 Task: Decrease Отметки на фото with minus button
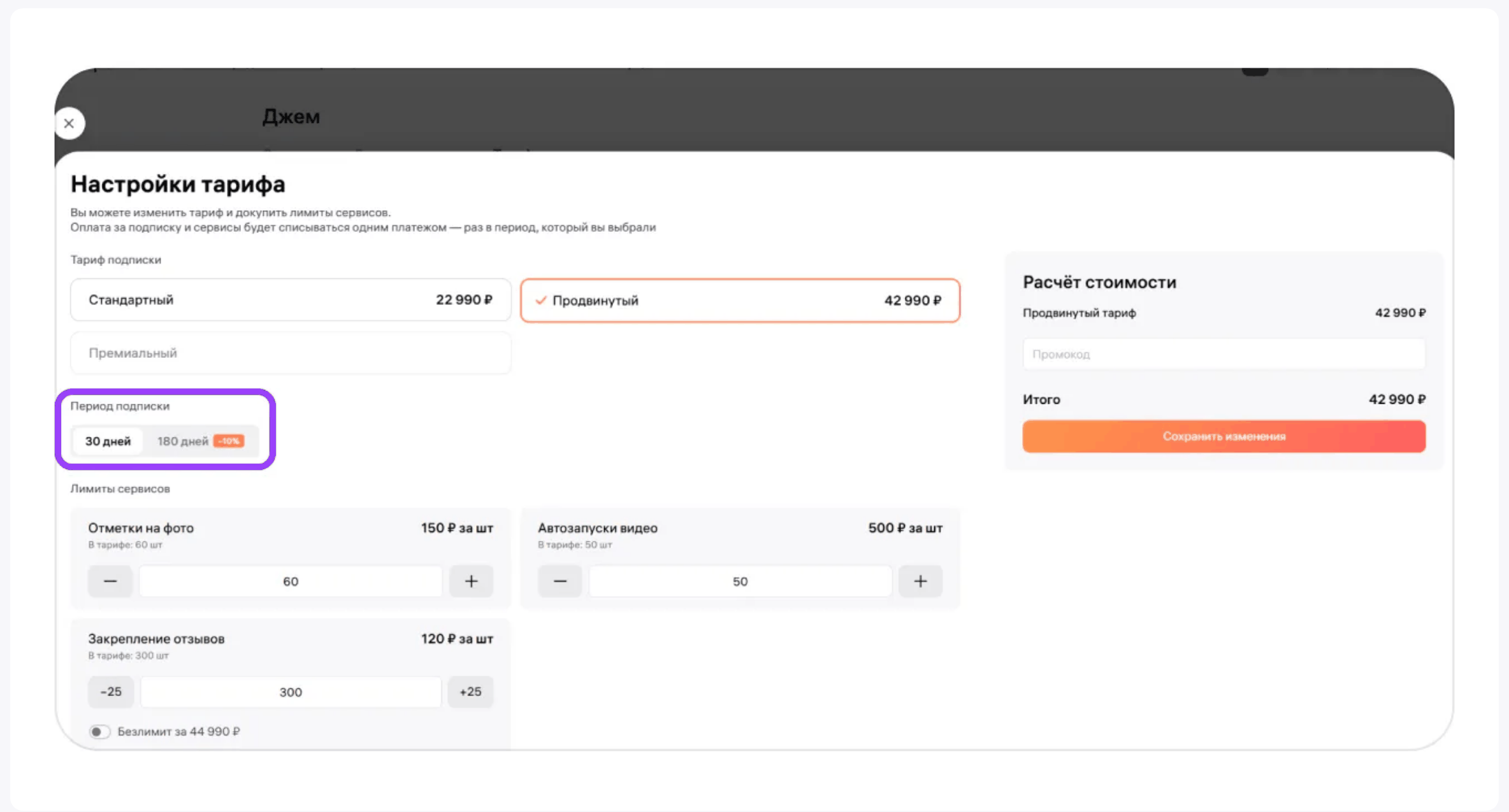110,581
